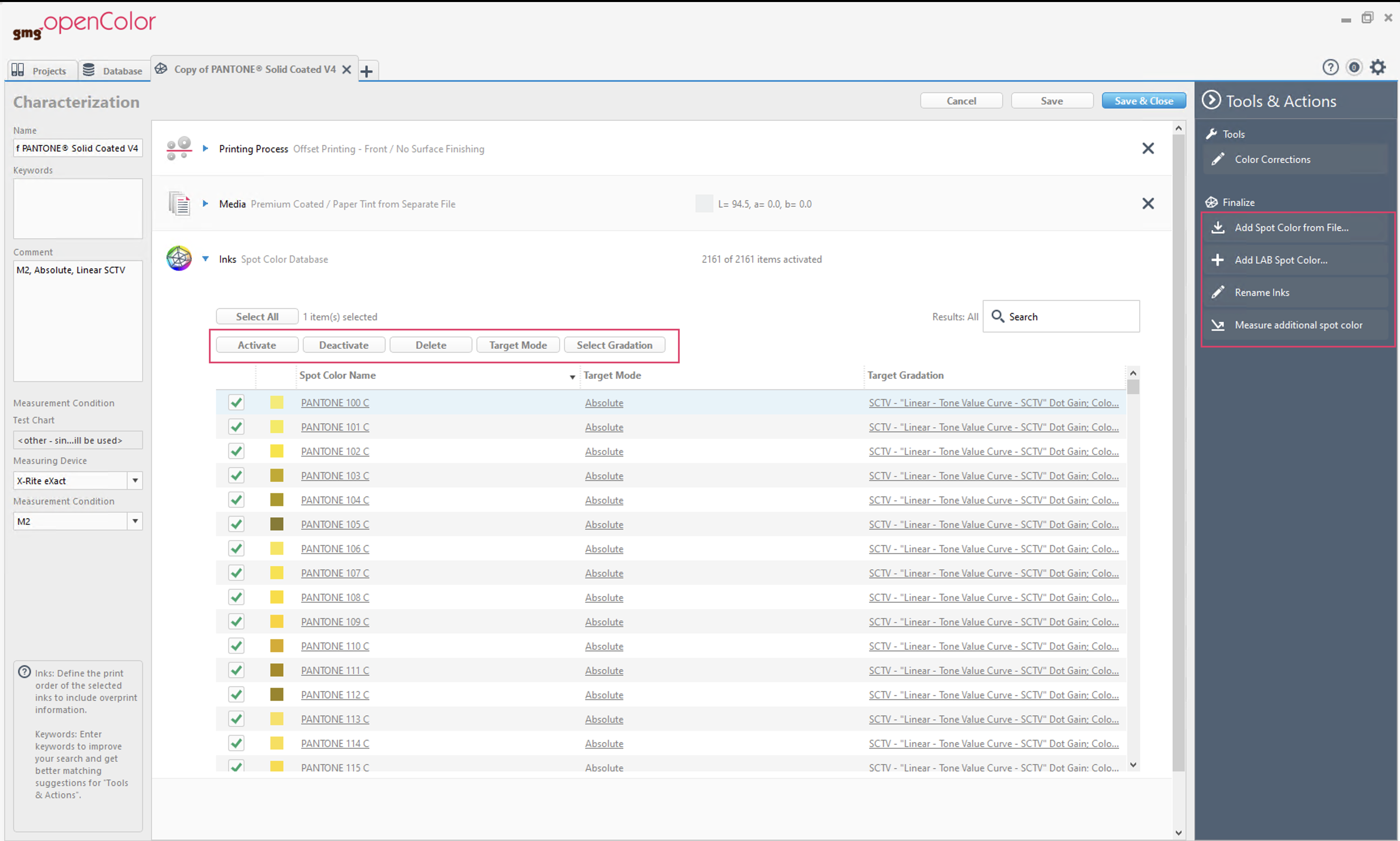The width and height of the screenshot is (1400, 841).
Task: Open Color Corrections tool
Action: coord(1295,159)
